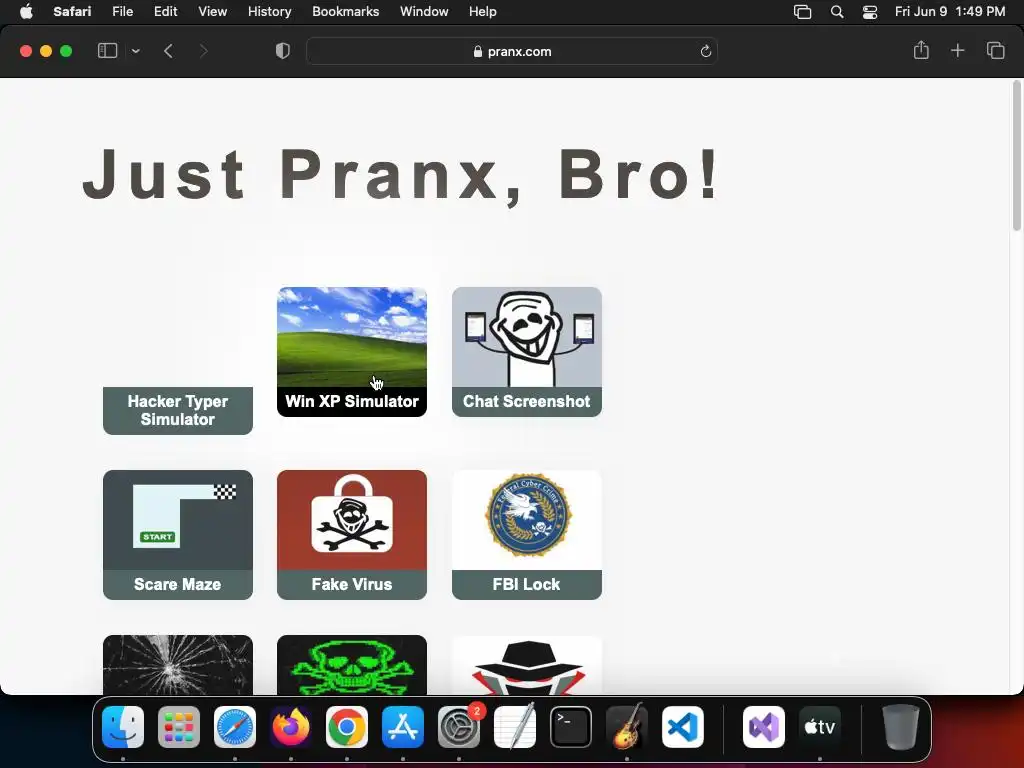The height and width of the screenshot is (768, 1024).
Task: Open the Window menu
Action: (x=424, y=12)
